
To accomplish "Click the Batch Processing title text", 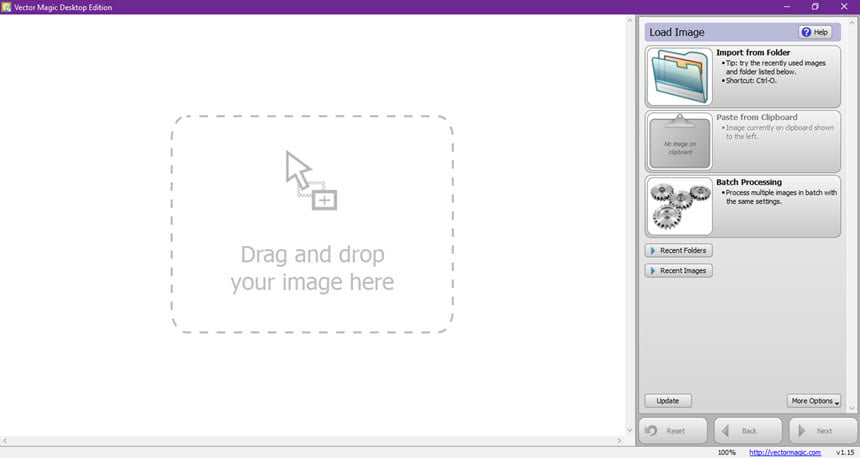I will pyautogui.click(x=749, y=182).
